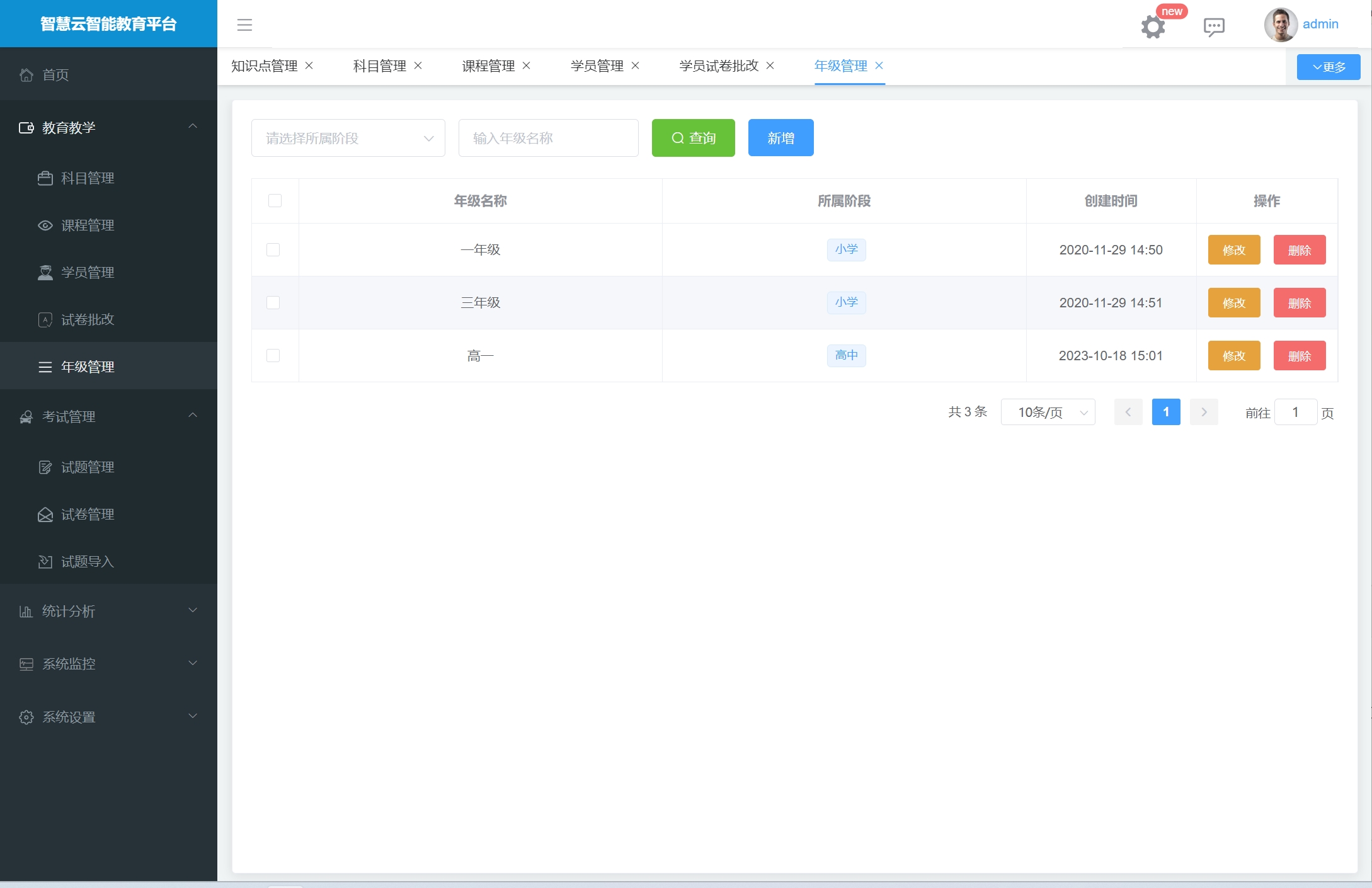Switch to the 学员试卷批改 tab

click(719, 66)
